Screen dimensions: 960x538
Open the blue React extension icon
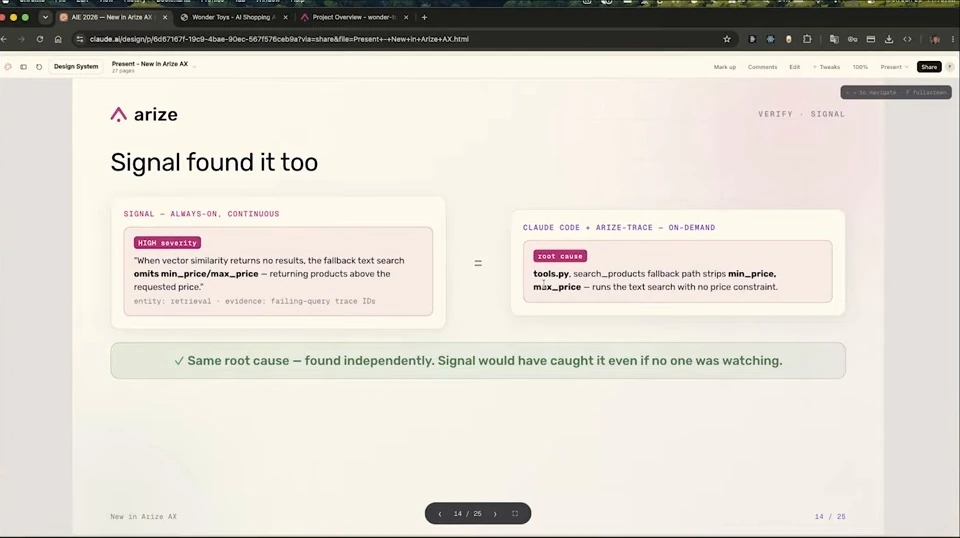(x=770, y=39)
